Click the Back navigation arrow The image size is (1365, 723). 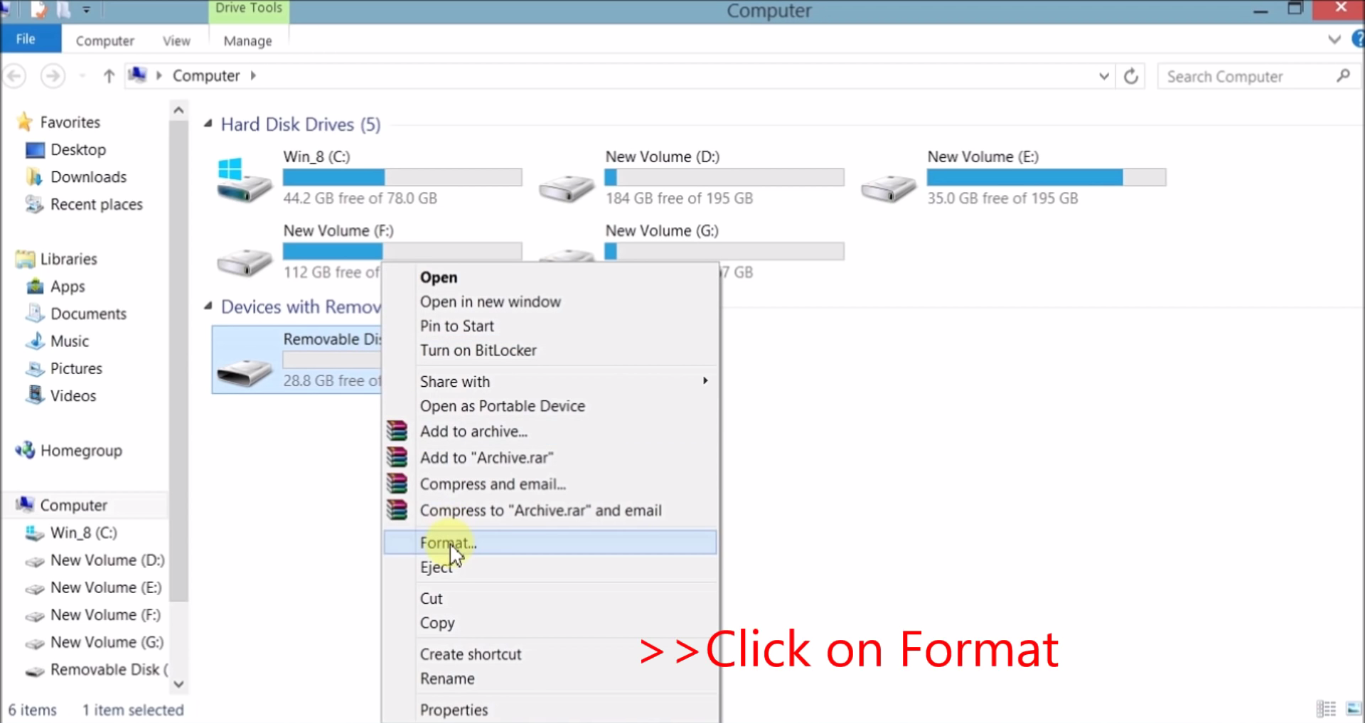pos(15,75)
